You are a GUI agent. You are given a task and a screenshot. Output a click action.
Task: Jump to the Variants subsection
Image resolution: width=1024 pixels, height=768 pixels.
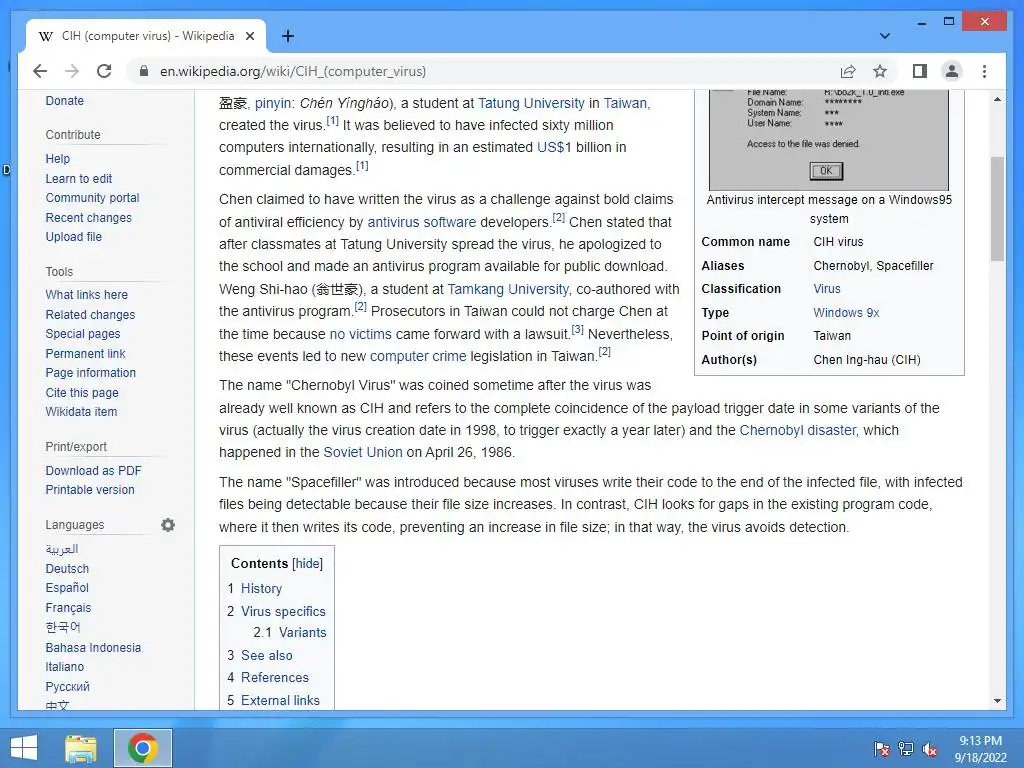pos(302,632)
